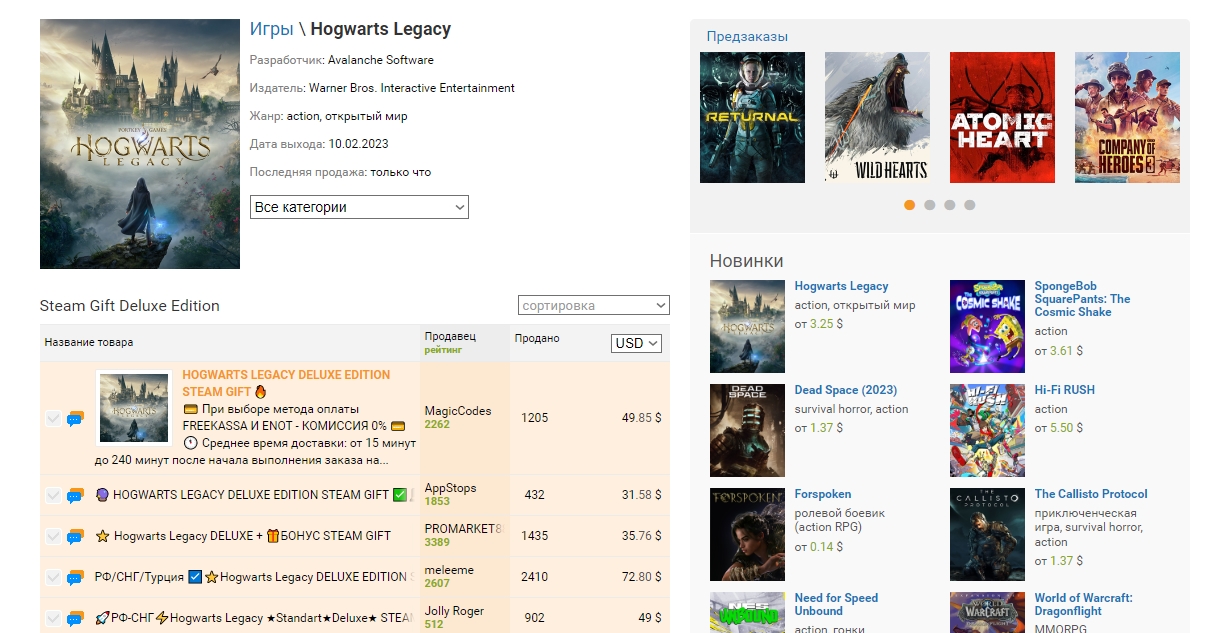Click the 49.85 $ price

pyautogui.click(x=641, y=418)
